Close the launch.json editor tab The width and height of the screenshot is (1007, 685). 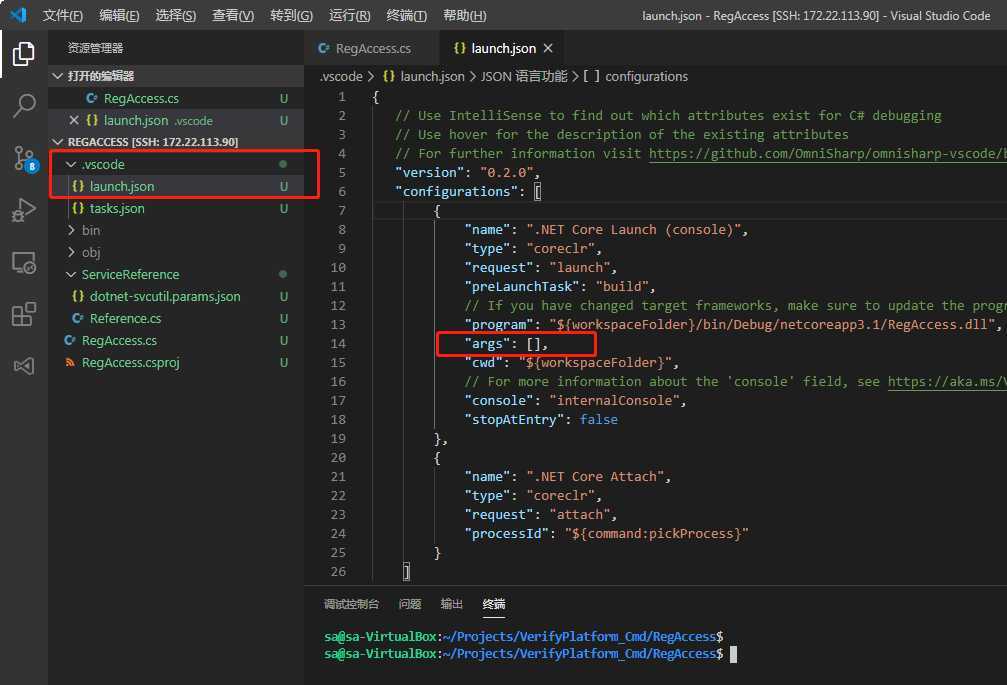[x=548, y=48]
